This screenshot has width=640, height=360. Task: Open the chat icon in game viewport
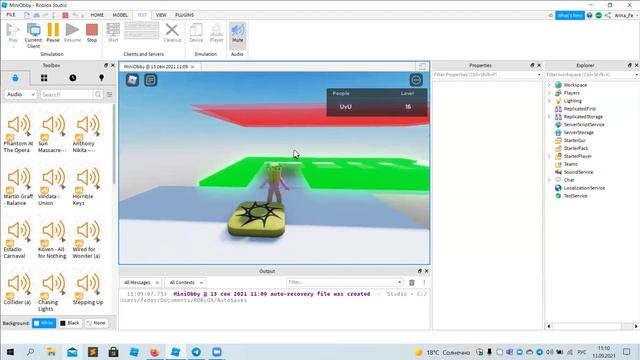click(151, 80)
